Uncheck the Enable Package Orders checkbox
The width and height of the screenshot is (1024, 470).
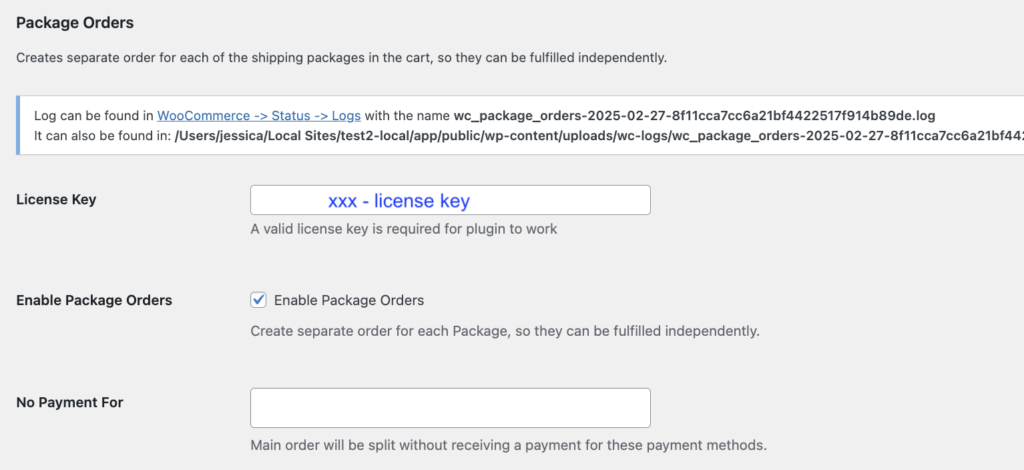(x=259, y=300)
